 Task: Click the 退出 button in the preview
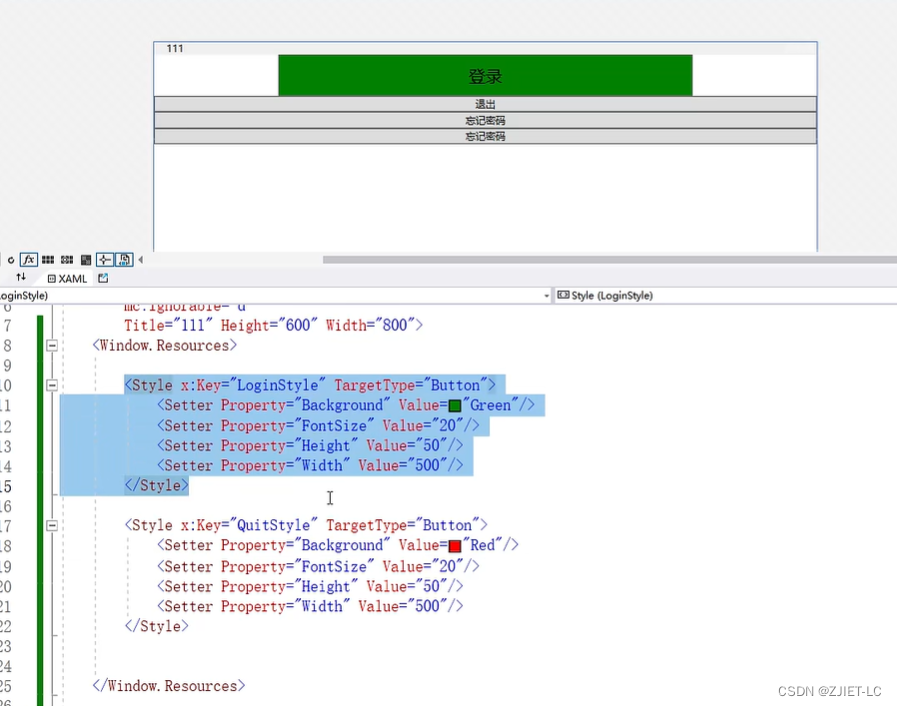(485, 103)
